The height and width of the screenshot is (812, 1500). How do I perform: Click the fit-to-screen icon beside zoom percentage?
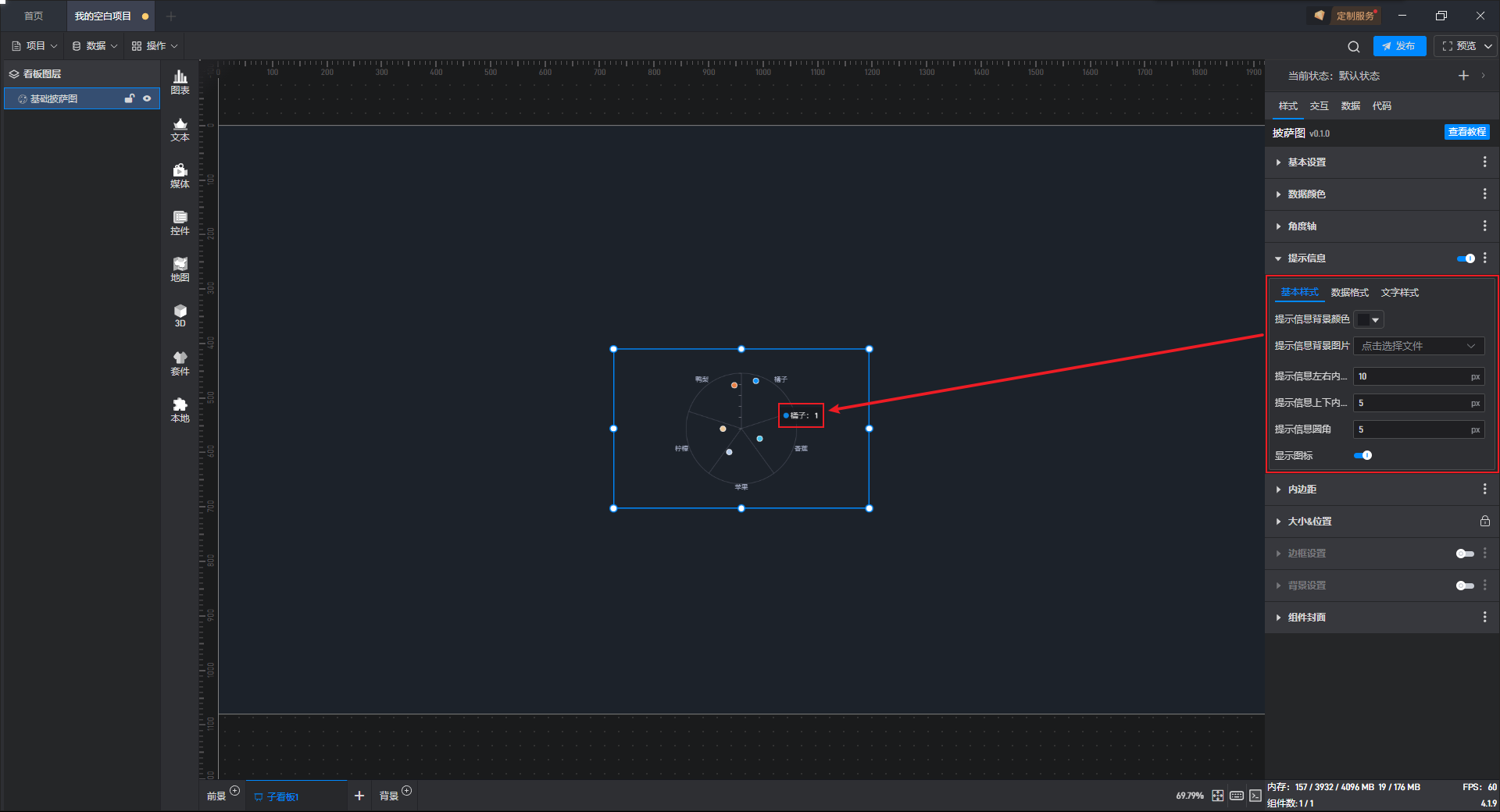click(1217, 796)
